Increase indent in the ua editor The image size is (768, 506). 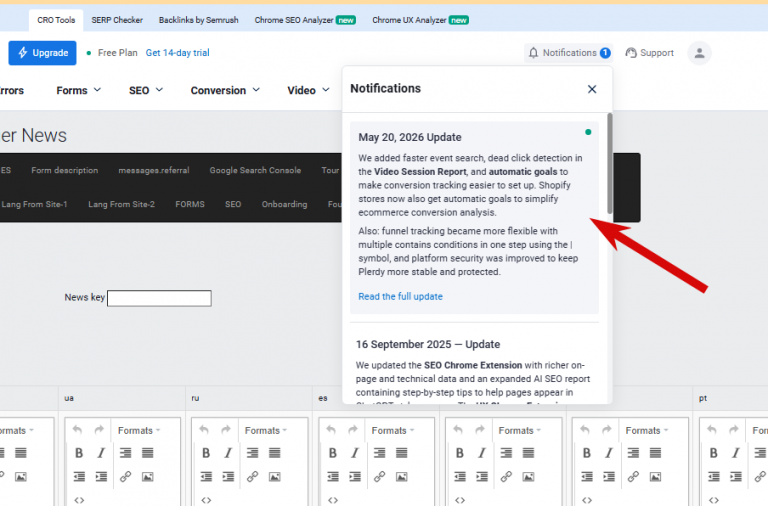(x=101, y=476)
